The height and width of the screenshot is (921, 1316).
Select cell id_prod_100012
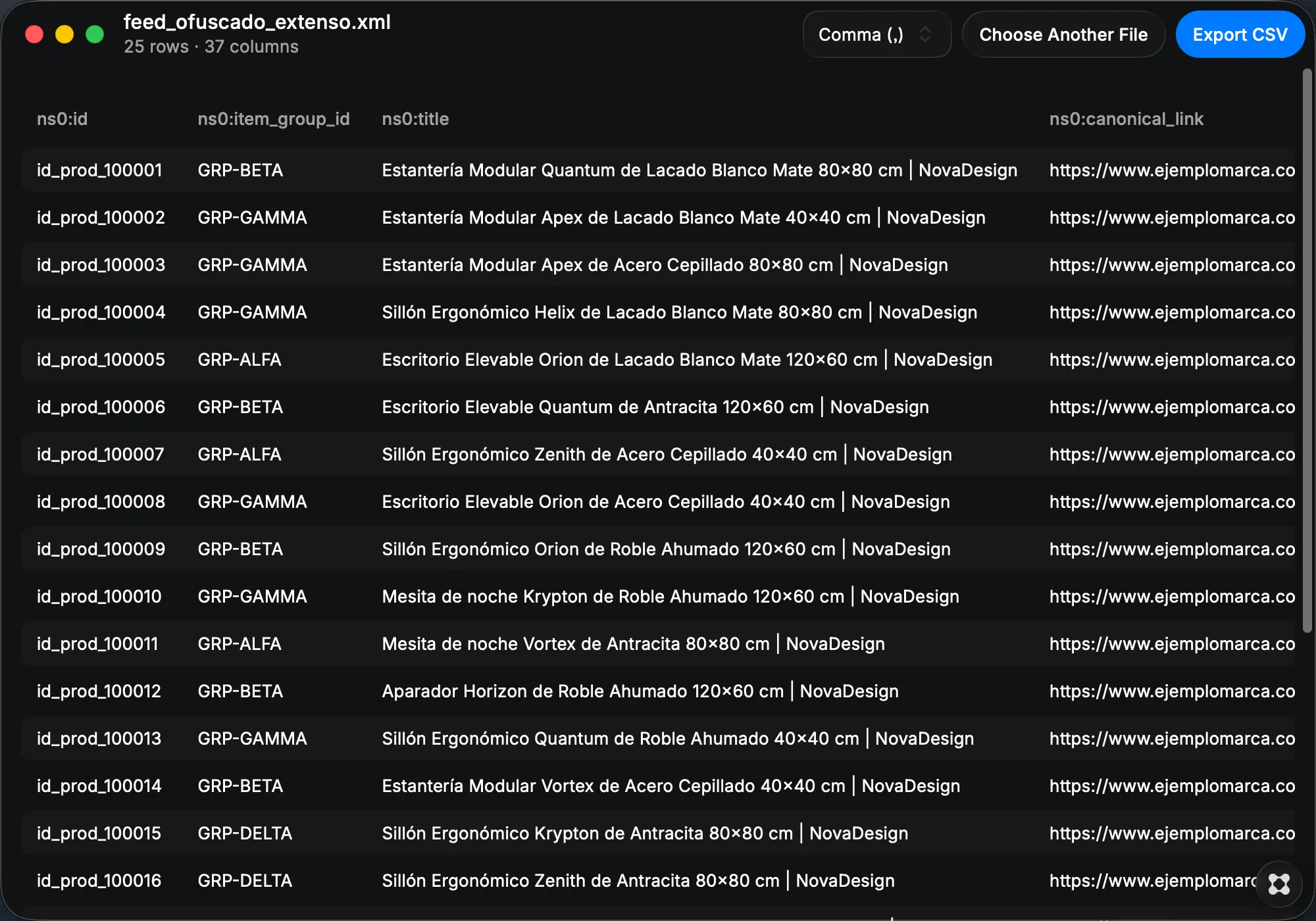tap(99, 691)
